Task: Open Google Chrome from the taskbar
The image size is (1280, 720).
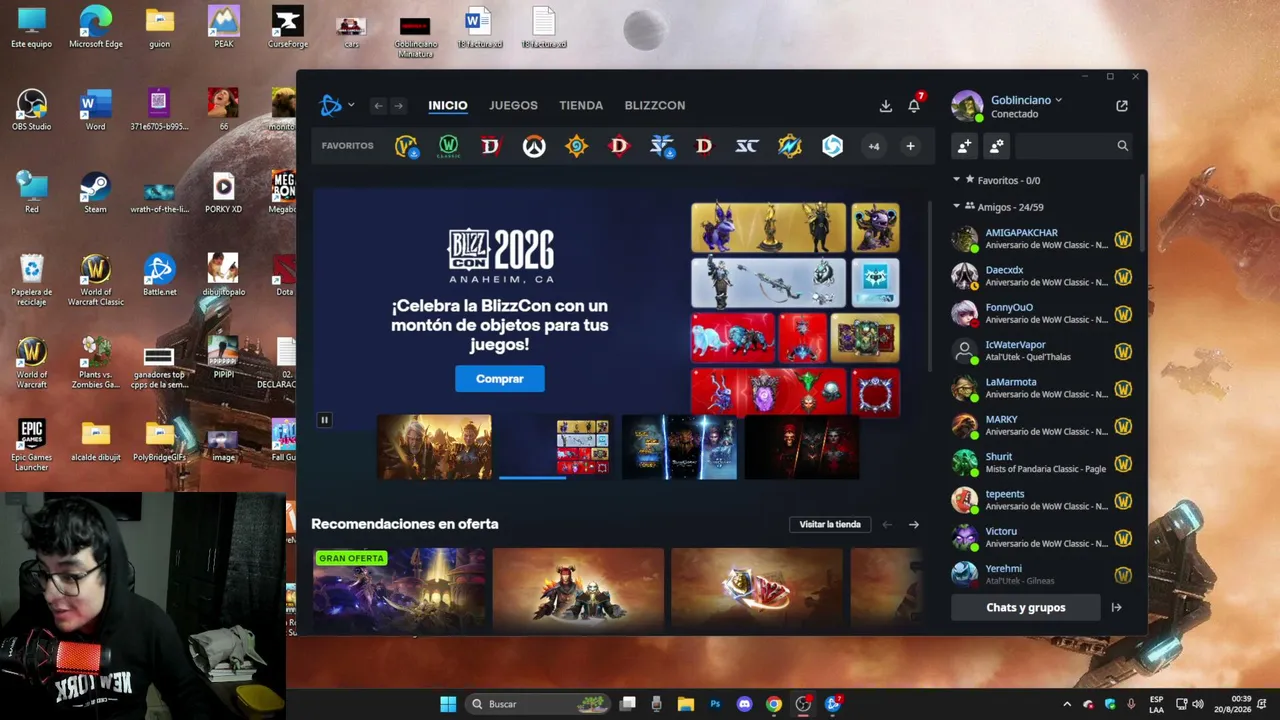Action: 773,704
